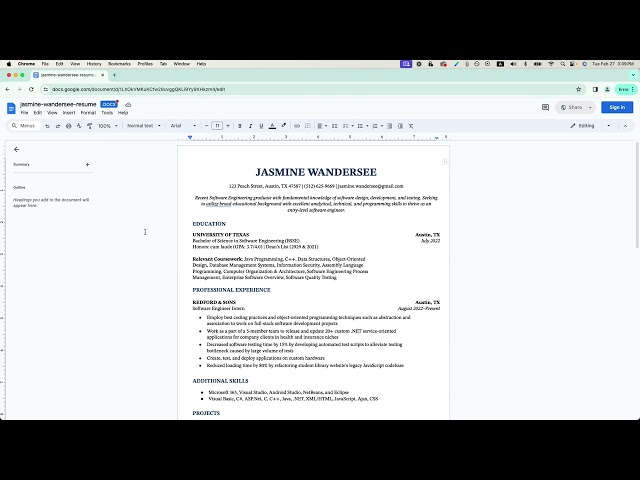
Task: Open comment history with the comment icon
Action: 545,107
